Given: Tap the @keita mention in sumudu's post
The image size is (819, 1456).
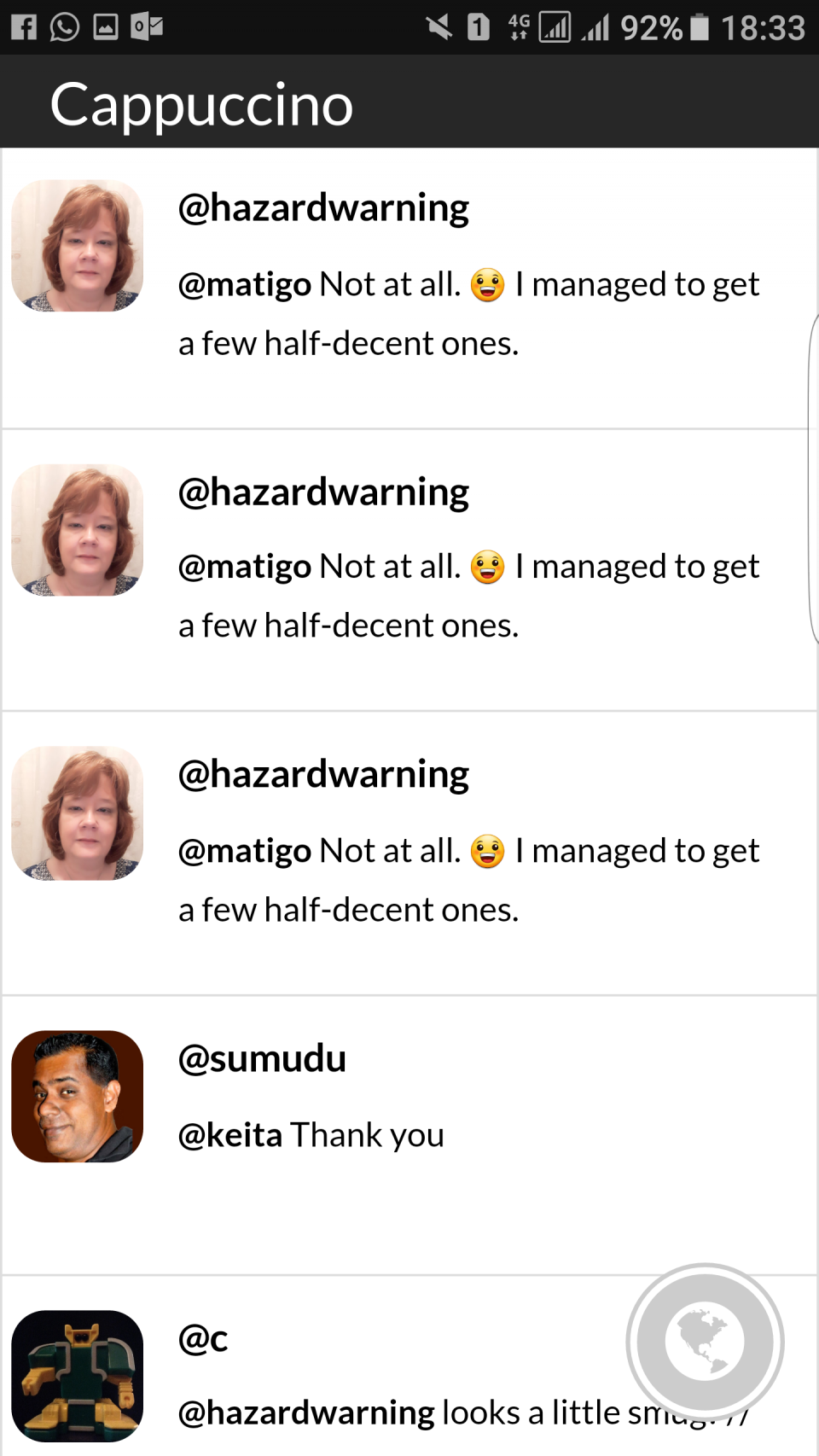Looking at the screenshot, I should click(x=230, y=1135).
